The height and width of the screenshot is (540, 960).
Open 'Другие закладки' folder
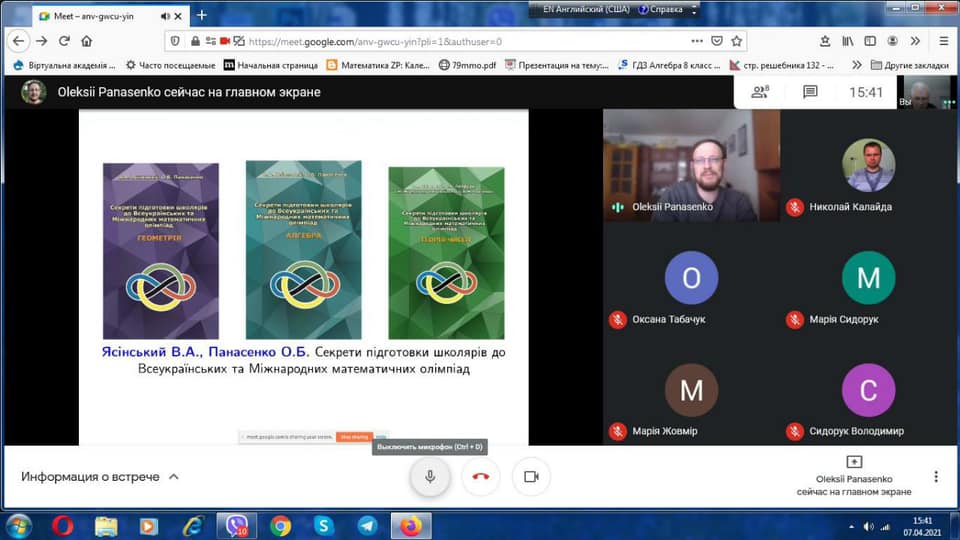click(910, 65)
